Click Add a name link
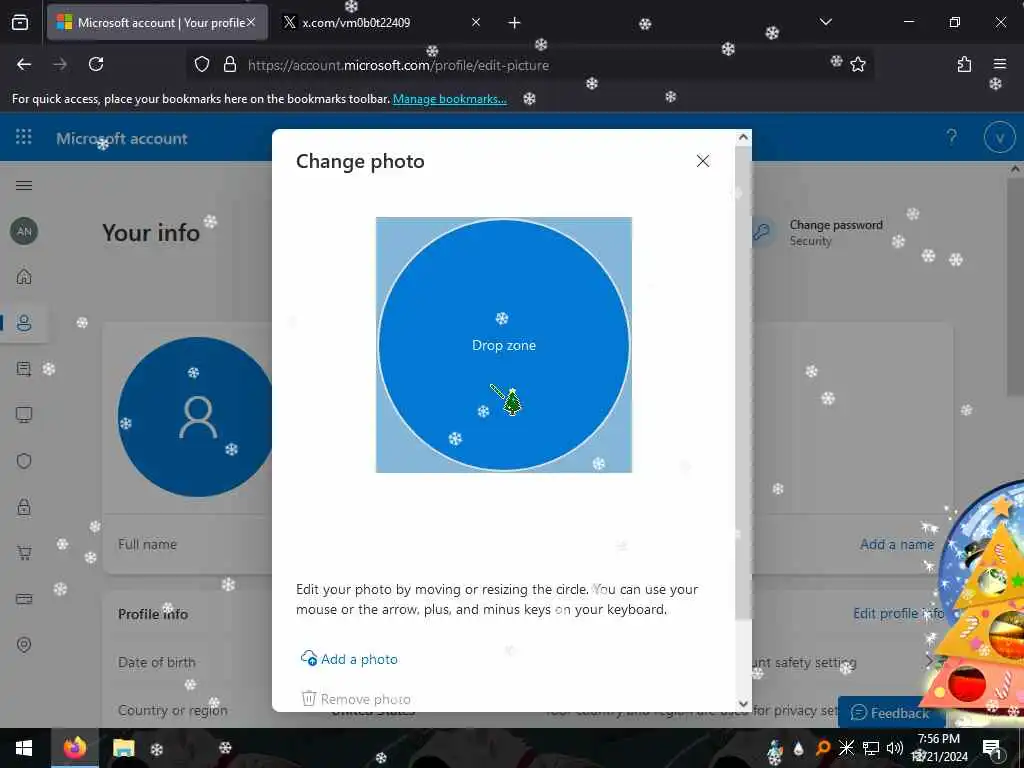 point(897,544)
